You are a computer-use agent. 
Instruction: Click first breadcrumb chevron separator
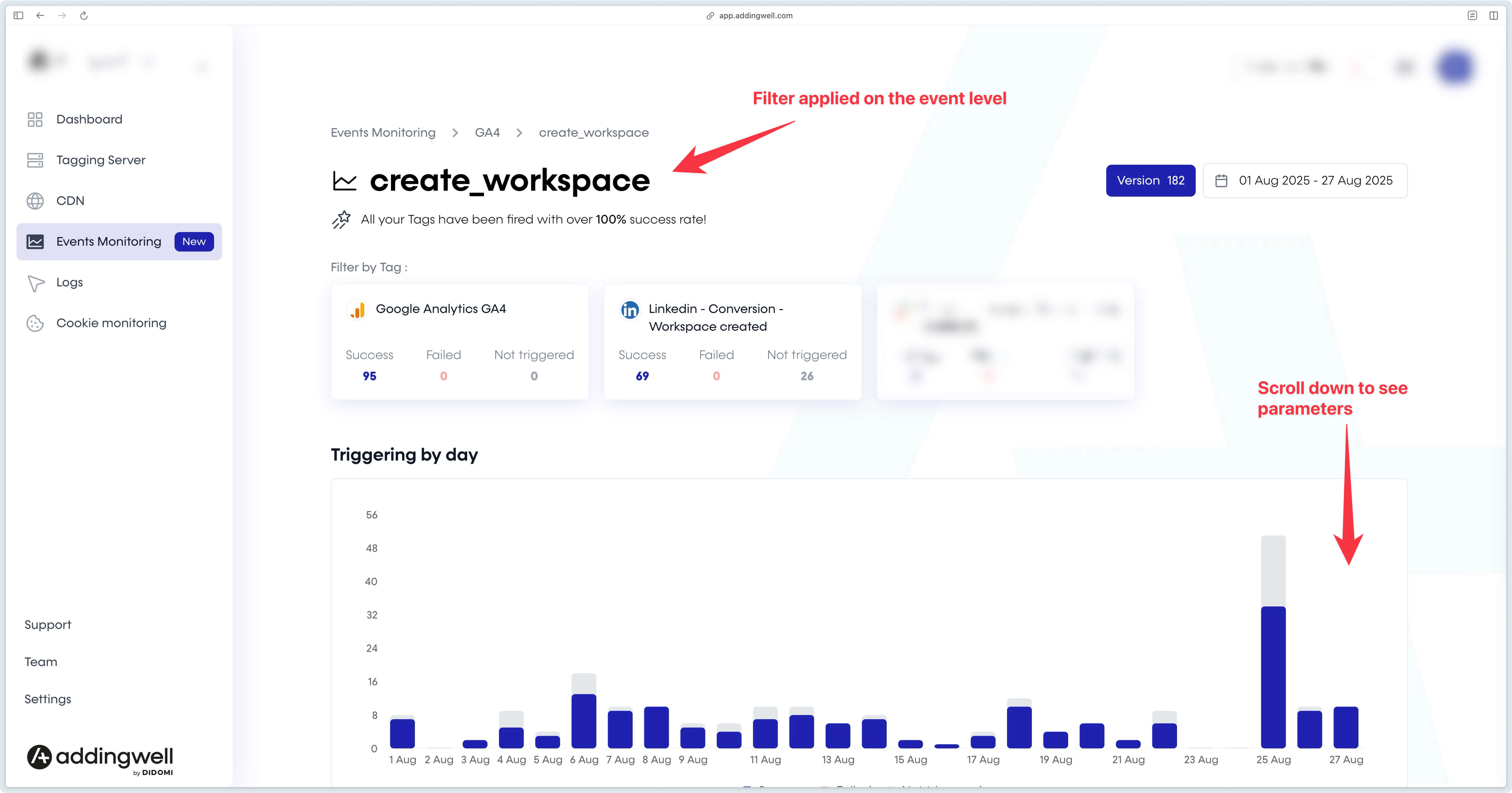[455, 133]
